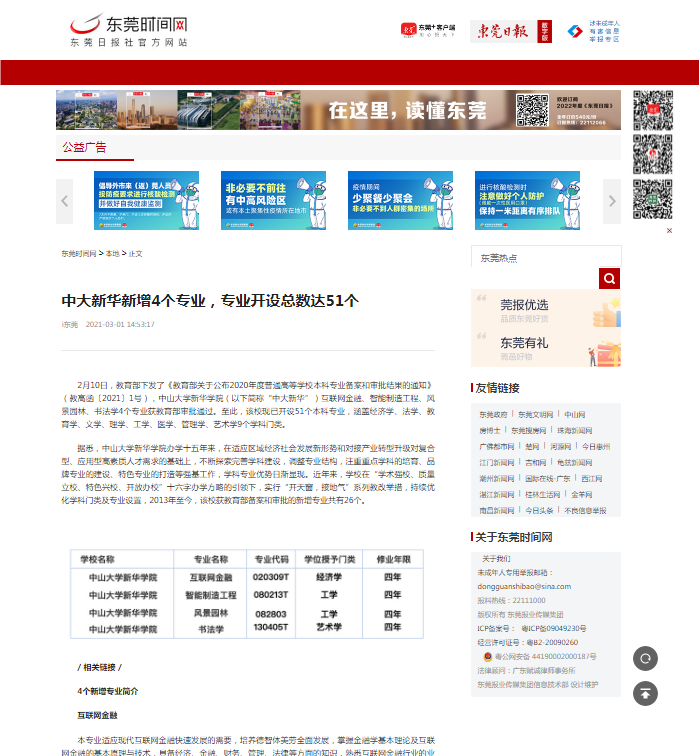
Task: Go to 东莞时间网 breadcrumb link
Action: (x=79, y=254)
